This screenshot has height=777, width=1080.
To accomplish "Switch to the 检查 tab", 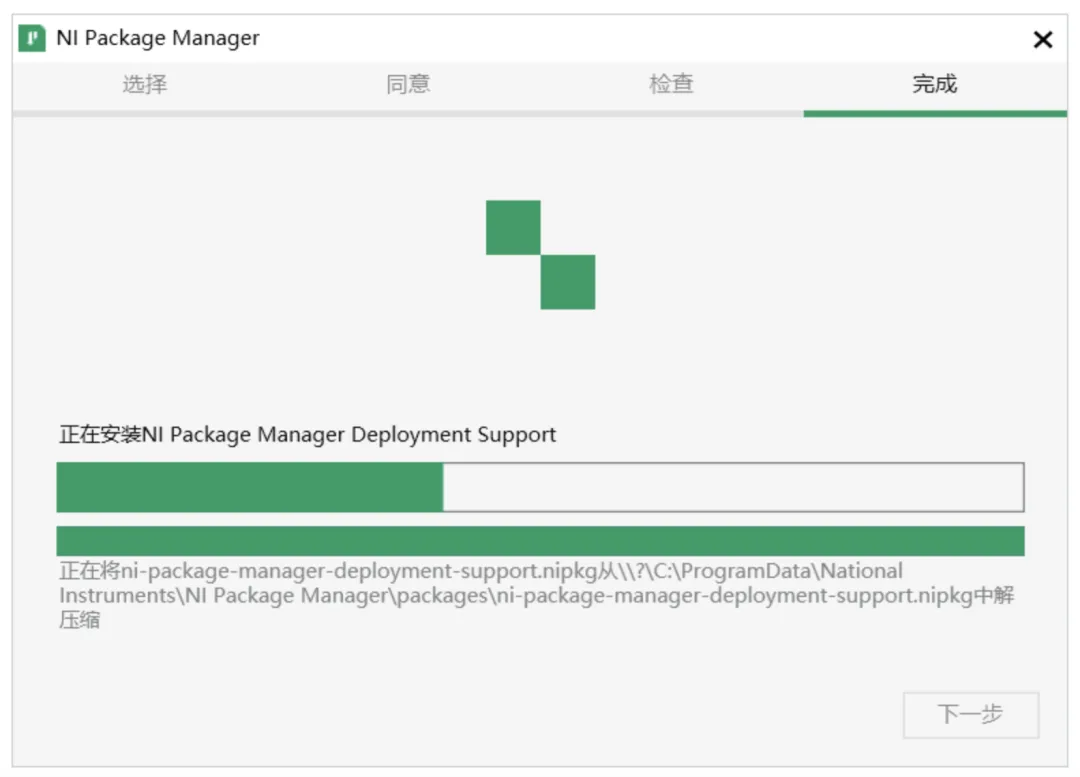I will click(671, 84).
